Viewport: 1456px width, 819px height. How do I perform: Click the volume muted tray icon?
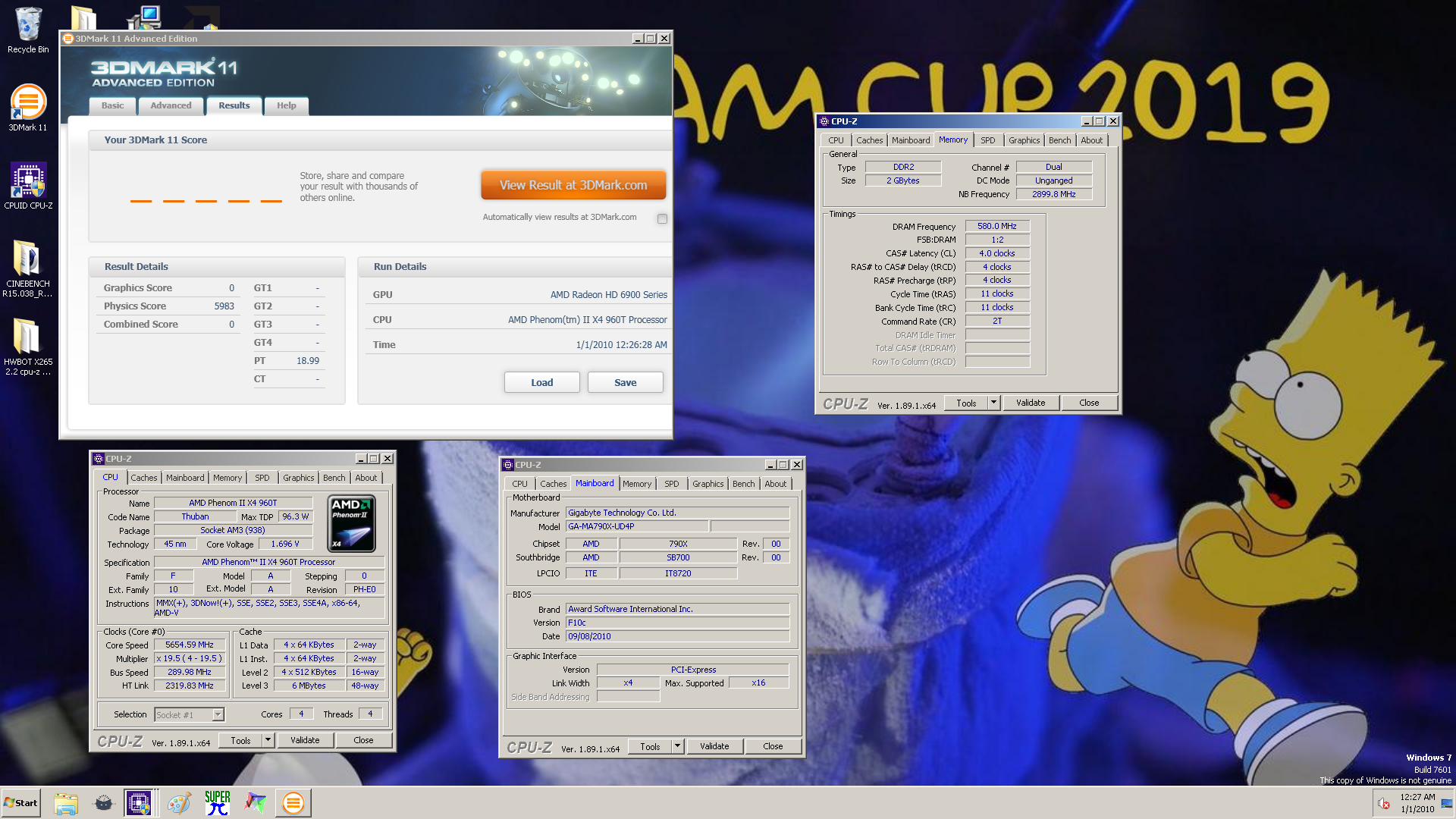(1384, 804)
